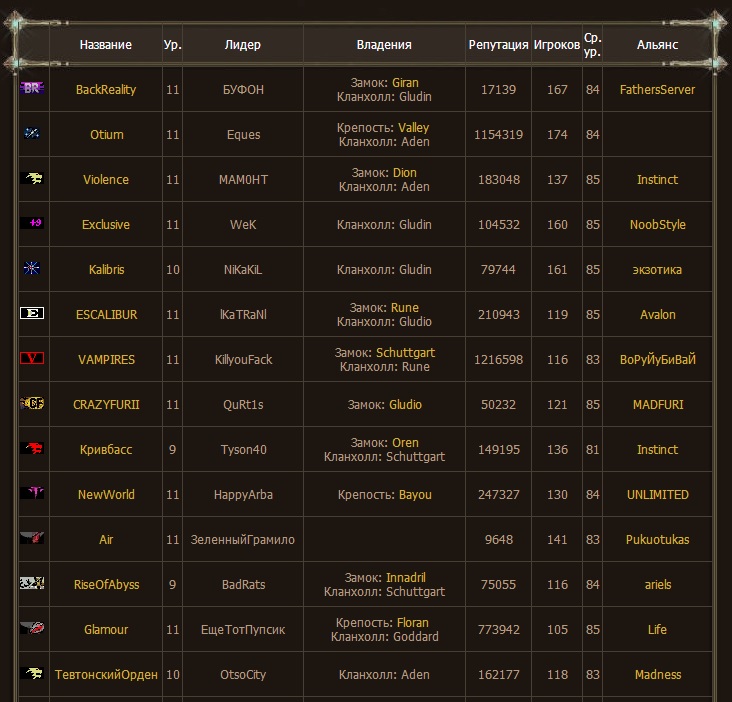The width and height of the screenshot is (732, 702).
Task: Sort by the Название column header
Action: click(106, 45)
